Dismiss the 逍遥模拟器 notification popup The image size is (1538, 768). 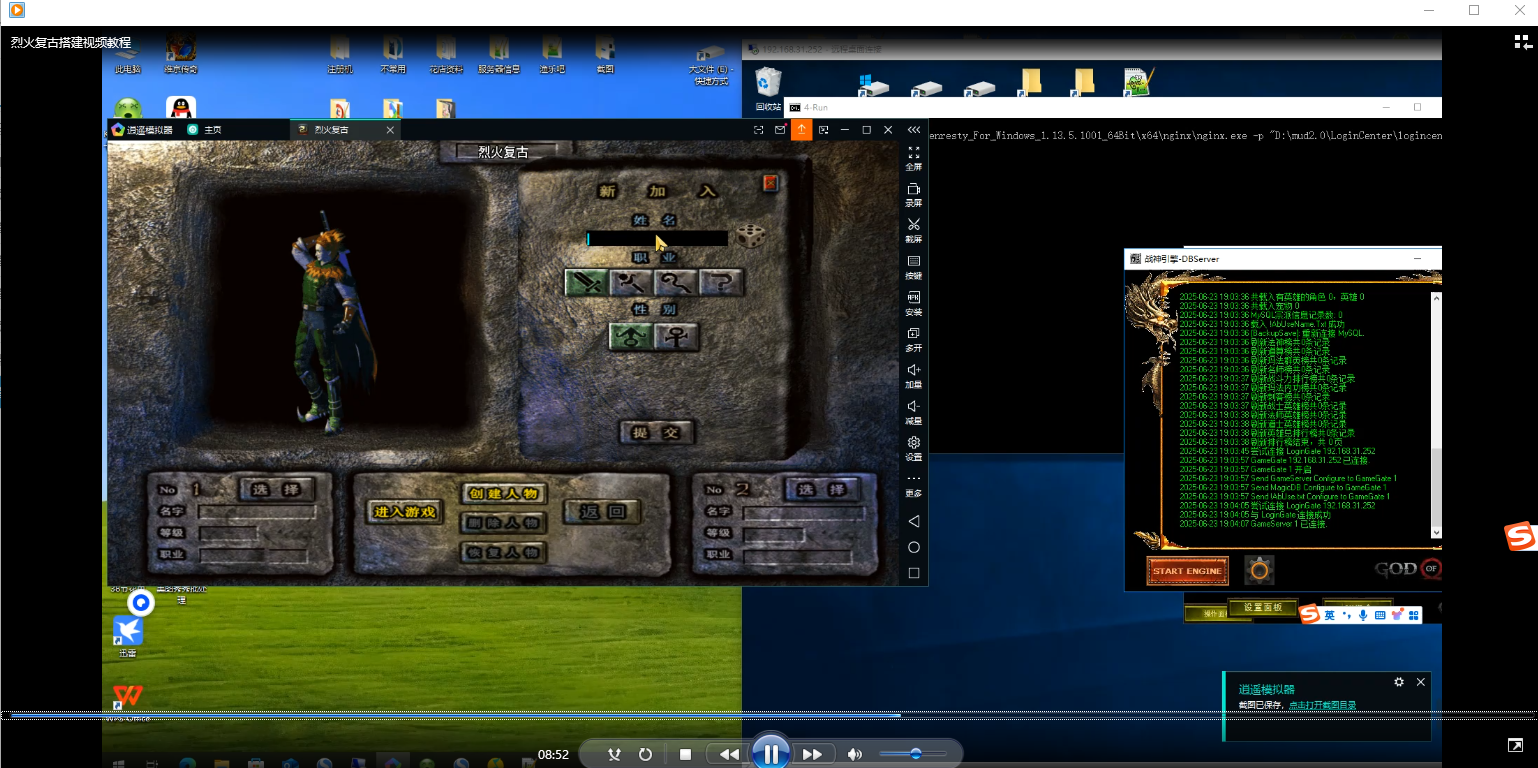1421,682
